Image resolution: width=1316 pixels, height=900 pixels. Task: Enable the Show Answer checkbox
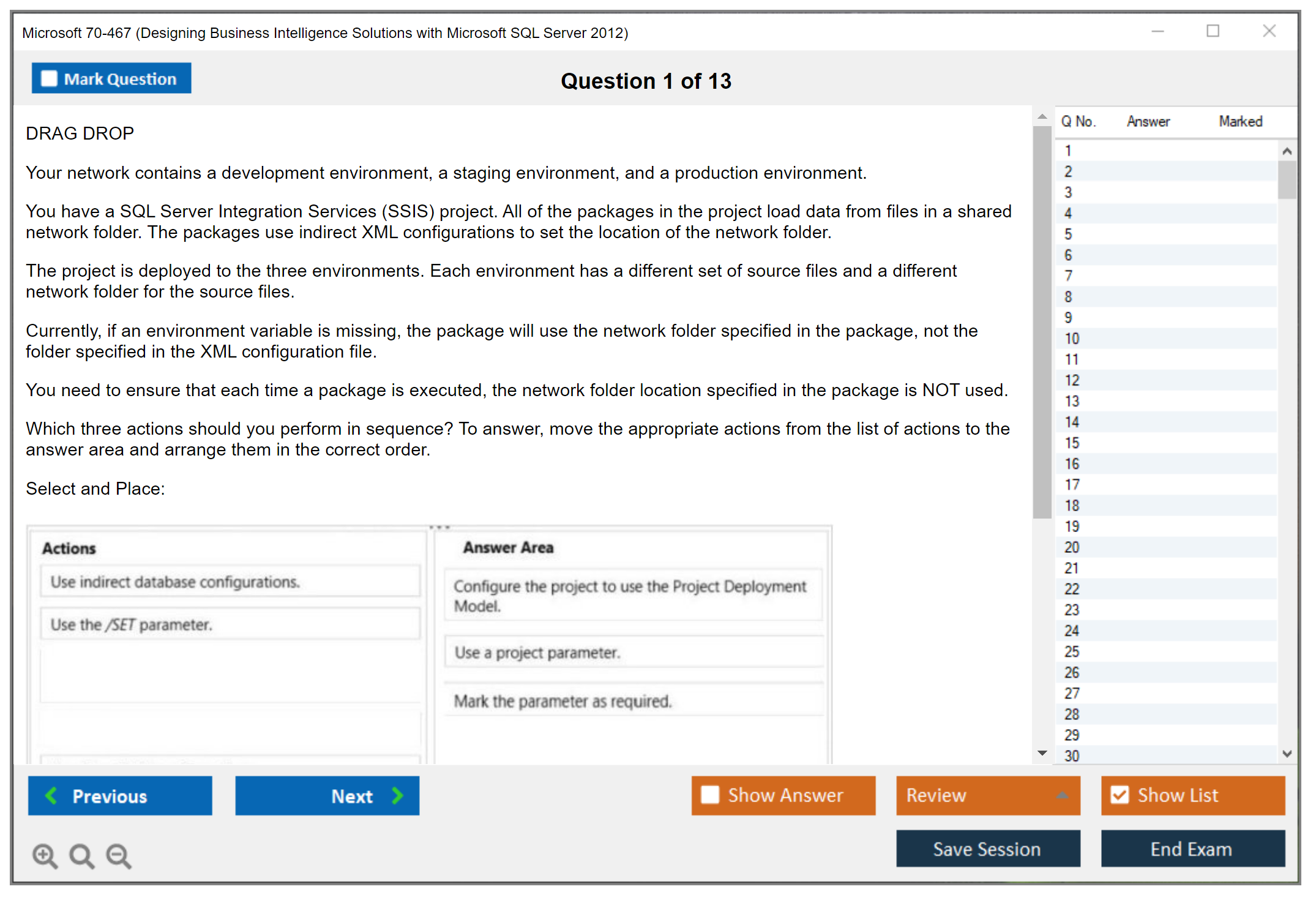(x=710, y=795)
